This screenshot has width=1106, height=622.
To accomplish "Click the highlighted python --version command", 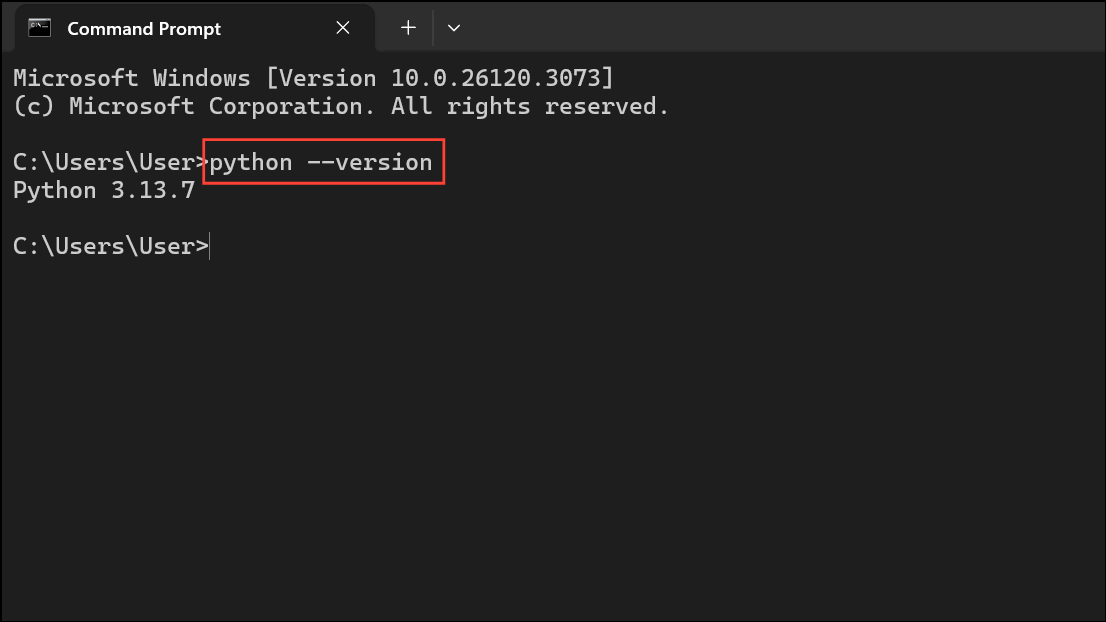I will point(322,161).
